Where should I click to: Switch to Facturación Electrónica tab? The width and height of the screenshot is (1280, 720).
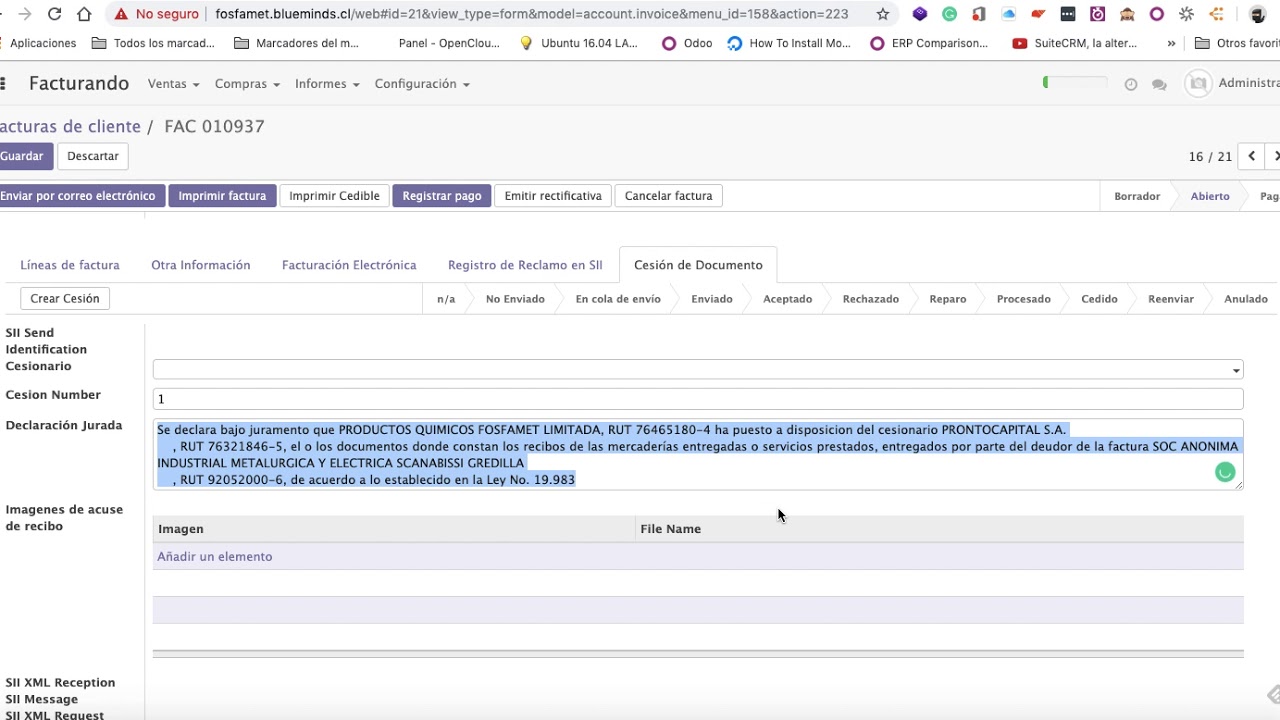coord(349,265)
